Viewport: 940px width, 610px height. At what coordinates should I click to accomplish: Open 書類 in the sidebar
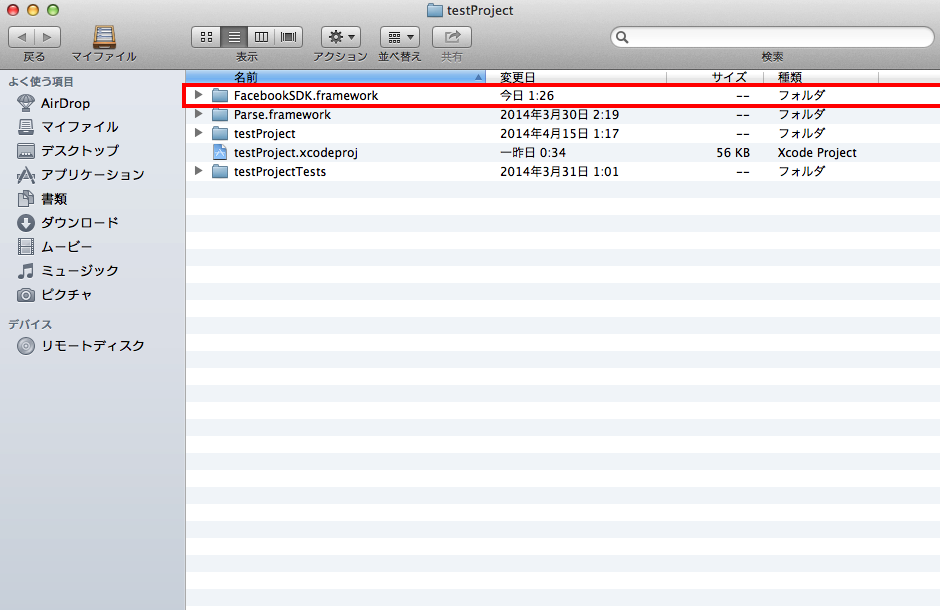pos(42,199)
